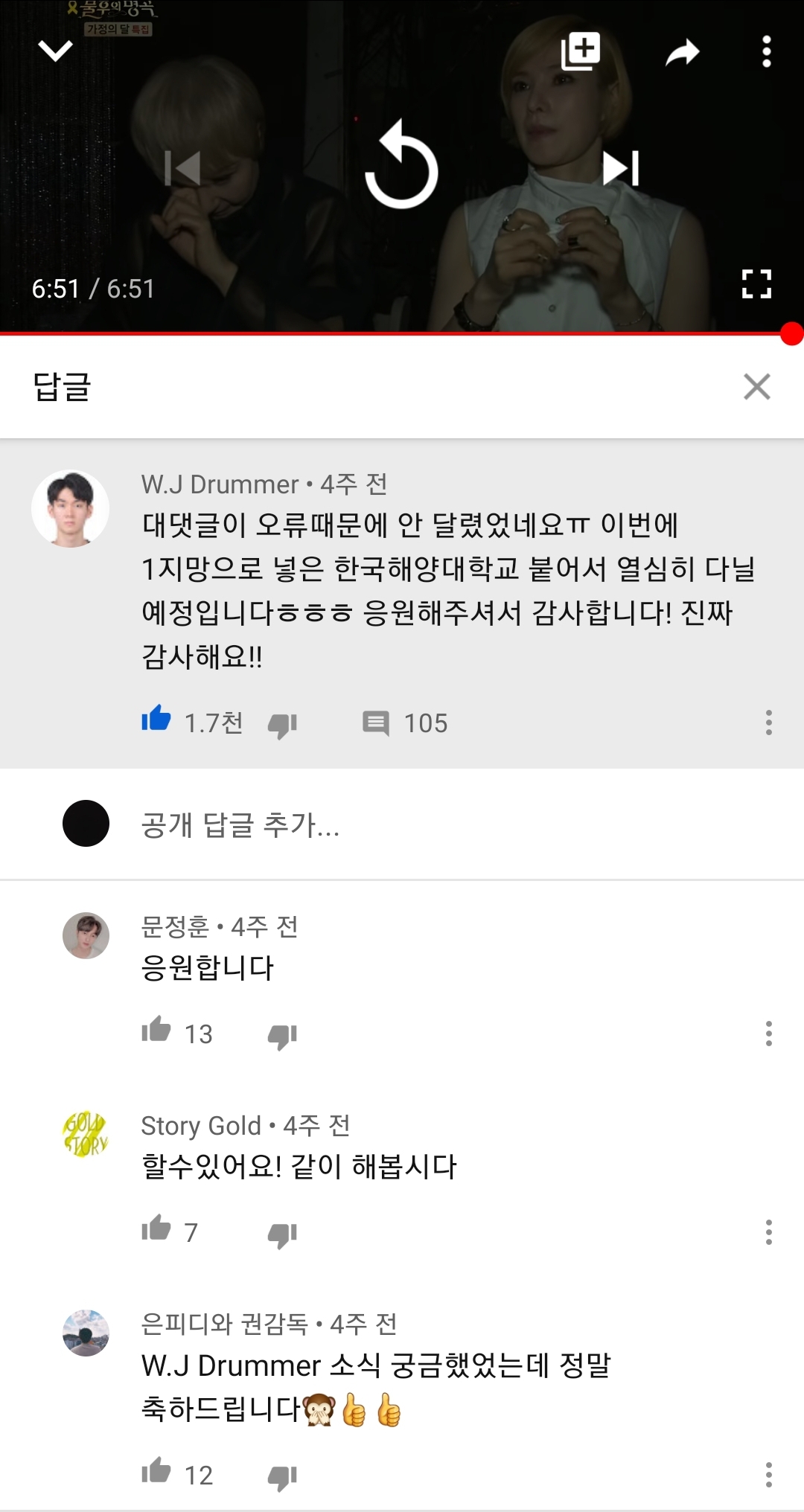Close the replies panel
804x1512 pixels.
click(x=756, y=387)
